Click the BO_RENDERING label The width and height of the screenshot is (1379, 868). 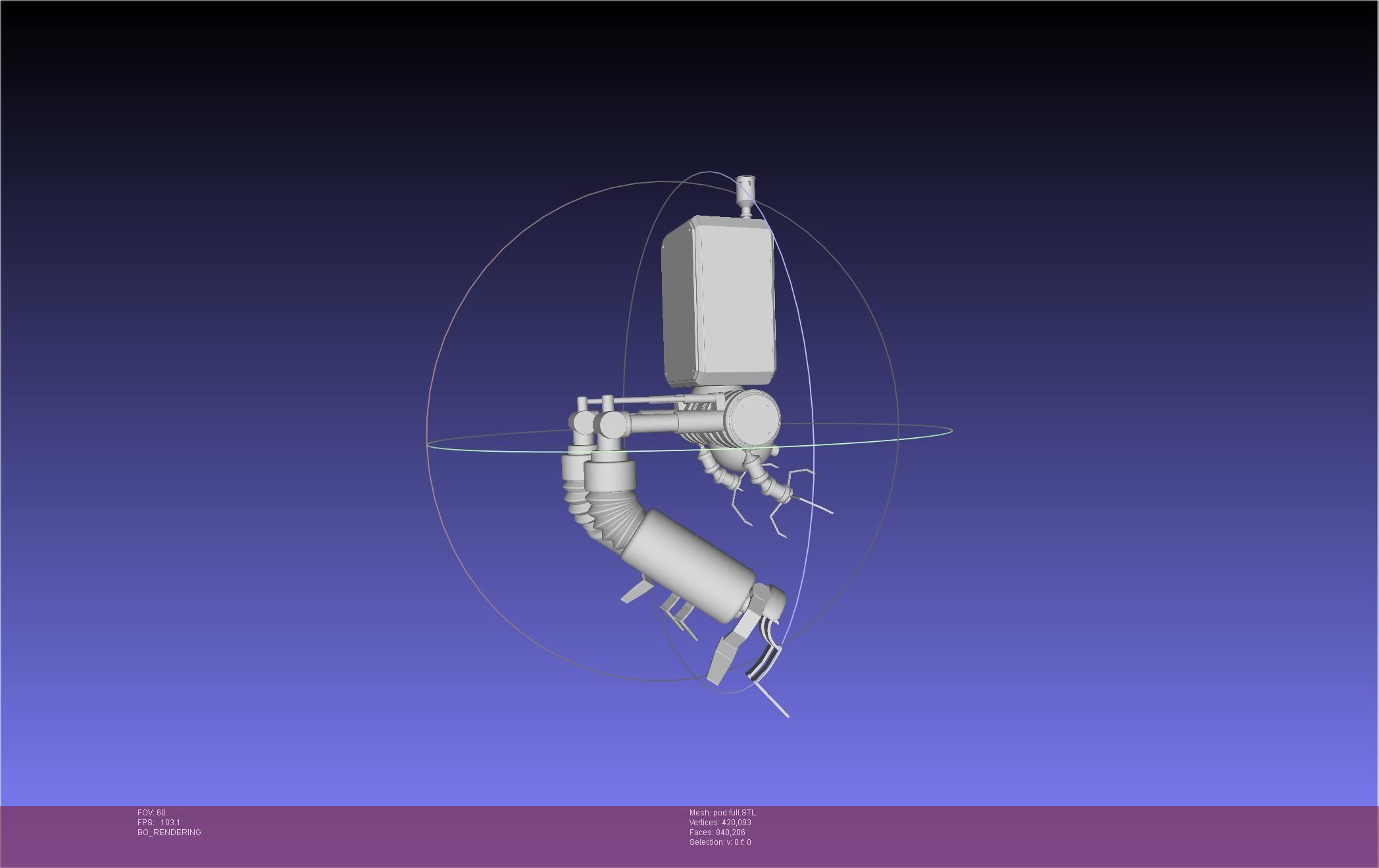(169, 832)
